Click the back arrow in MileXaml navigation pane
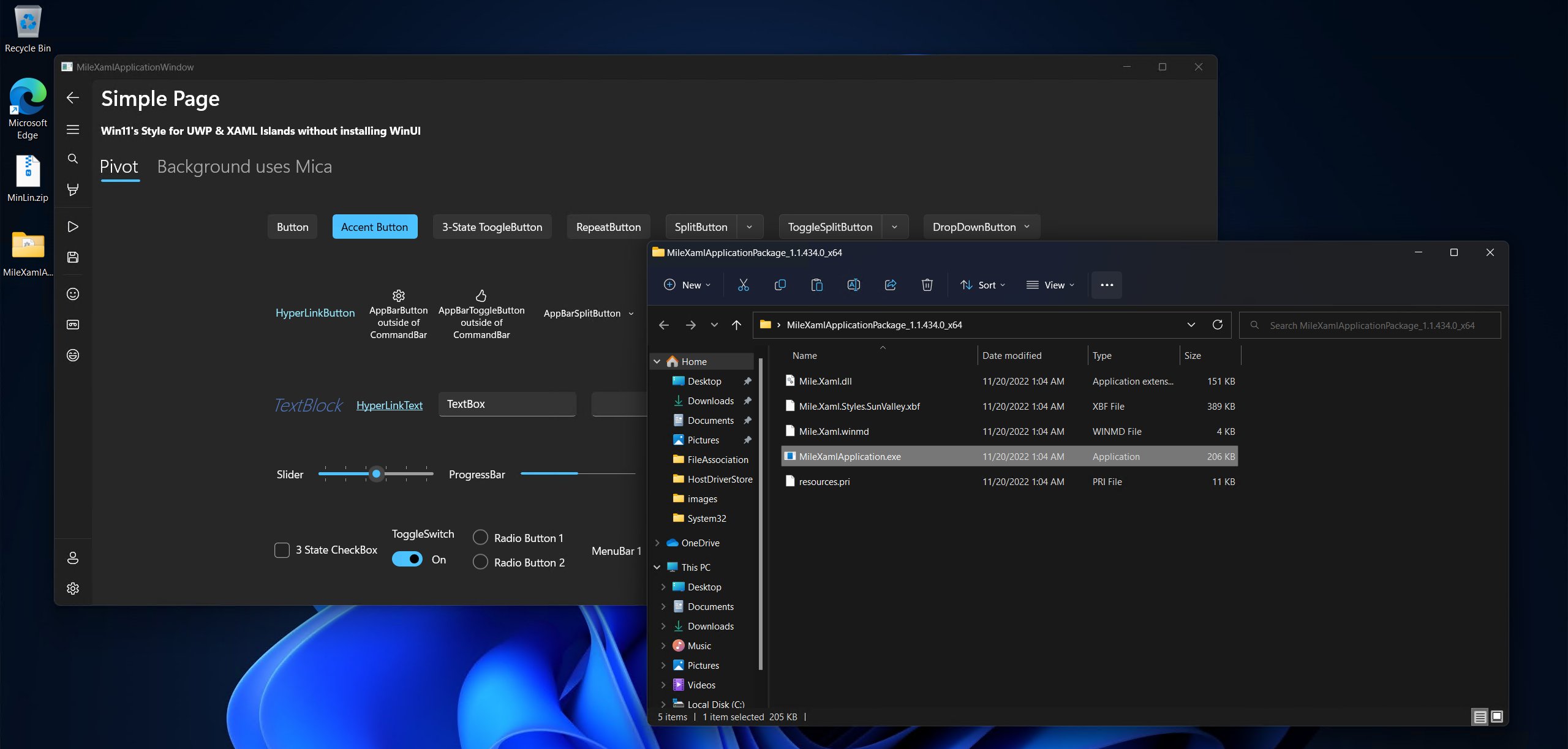Image resolution: width=1568 pixels, height=749 pixels. [73, 98]
